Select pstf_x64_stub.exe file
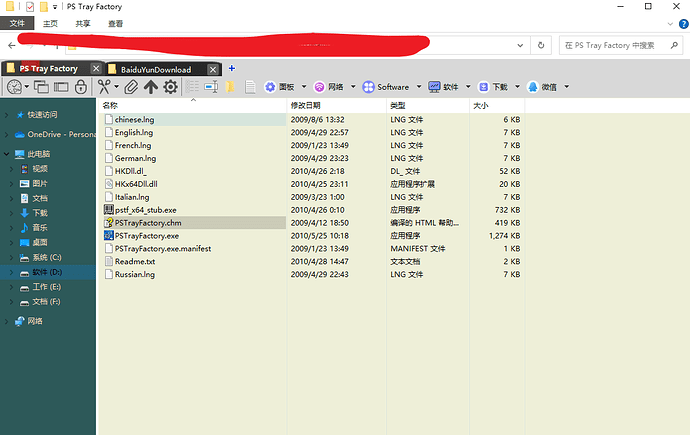Viewport: 690px width, 435px height. tap(145, 210)
